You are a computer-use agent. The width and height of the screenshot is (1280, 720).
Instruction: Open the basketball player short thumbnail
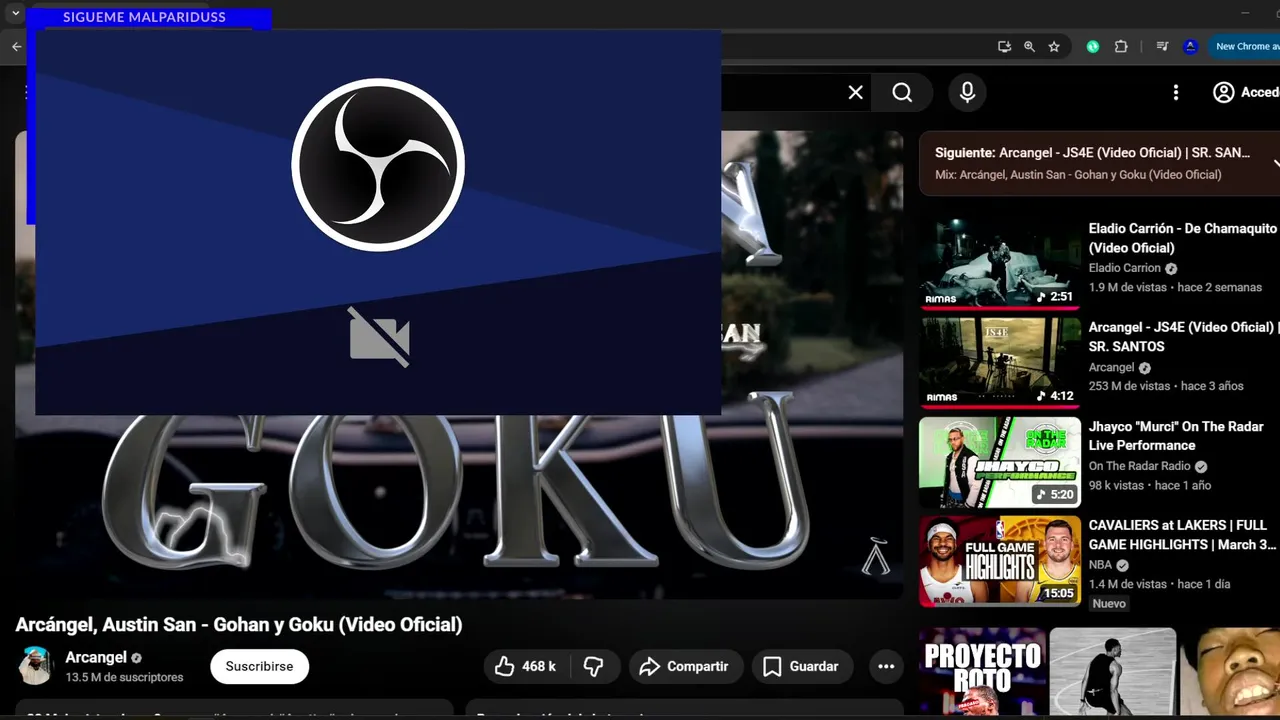(1113, 673)
